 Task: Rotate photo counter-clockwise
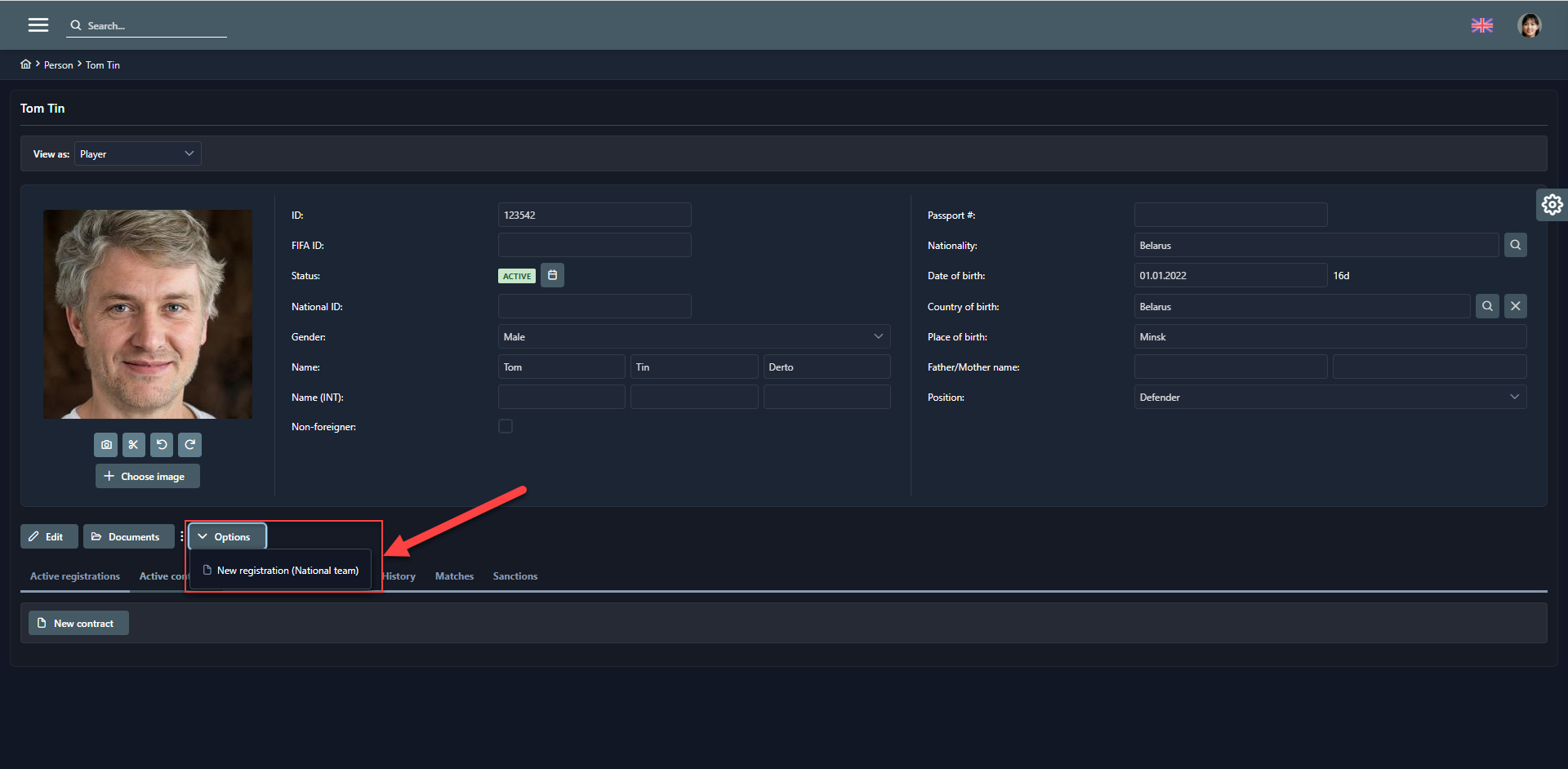click(162, 445)
